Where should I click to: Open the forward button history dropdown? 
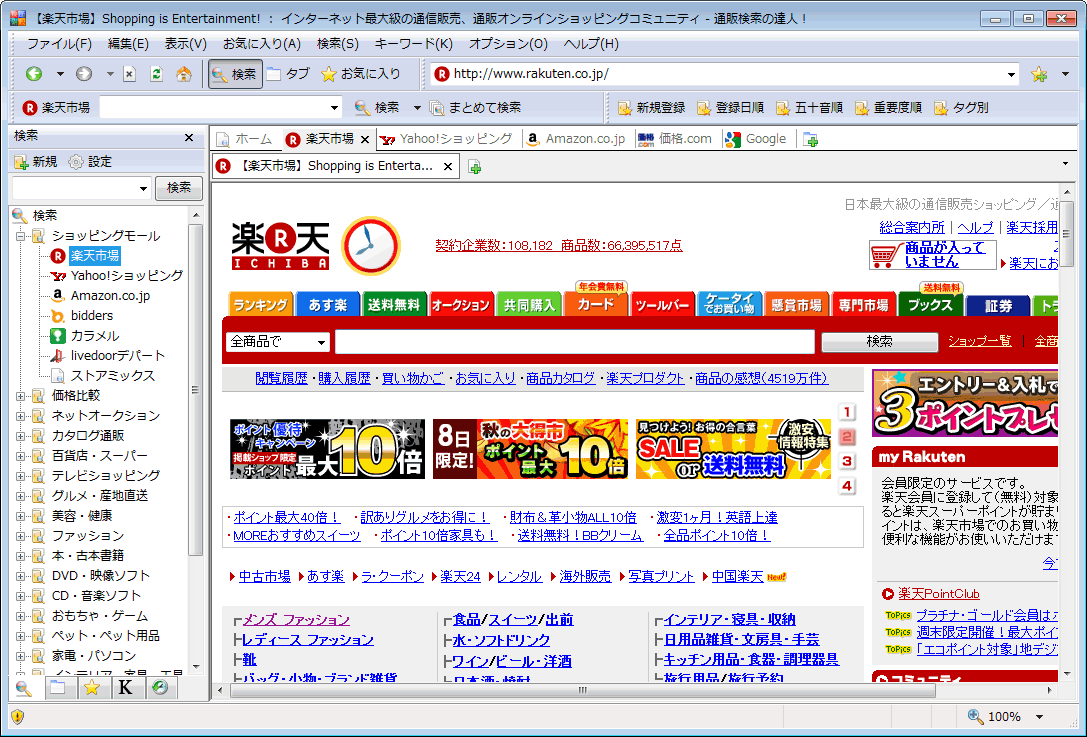[x=110, y=74]
